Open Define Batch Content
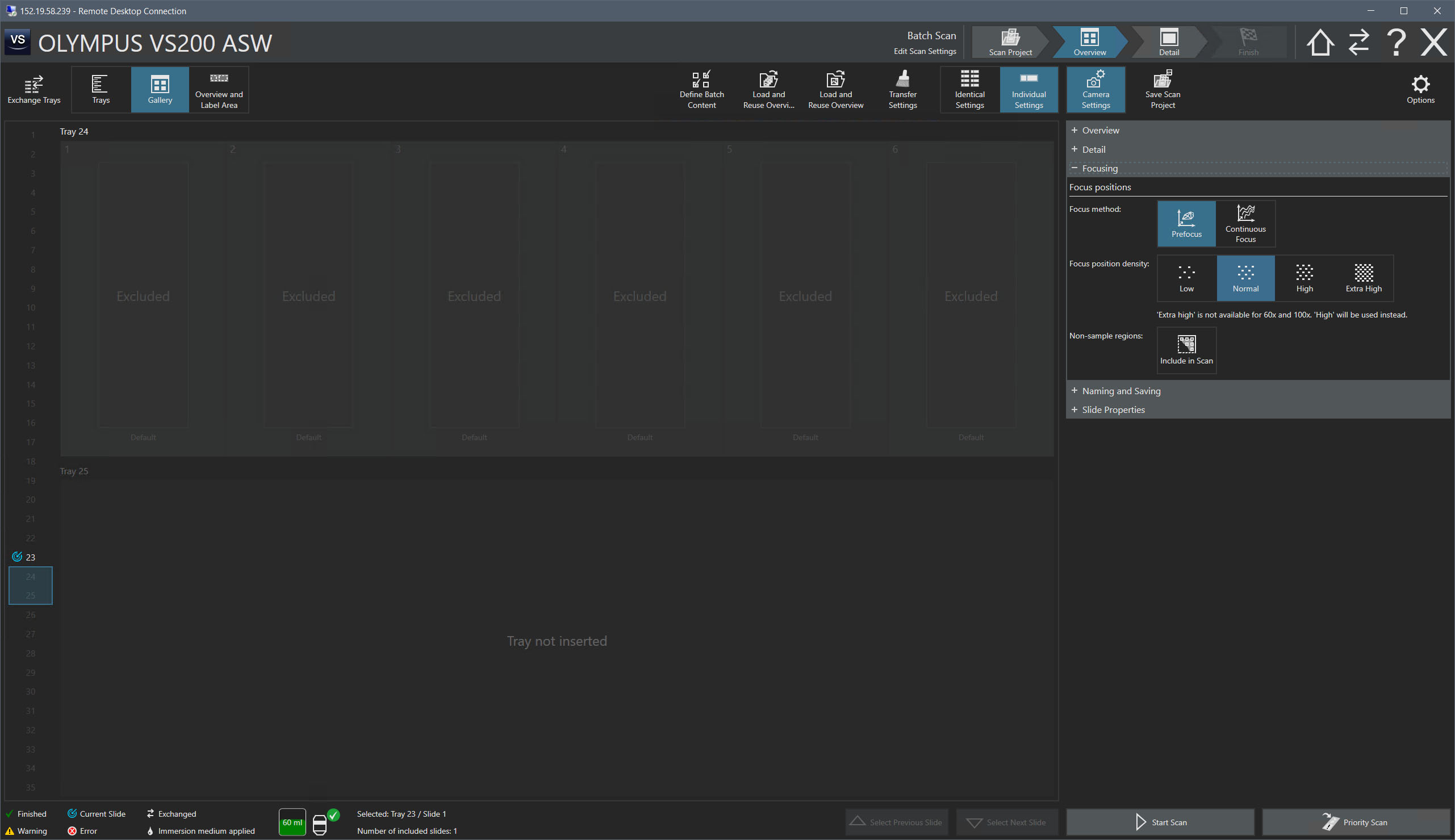This screenshot has height=840, width=1455. click(701, 89)
